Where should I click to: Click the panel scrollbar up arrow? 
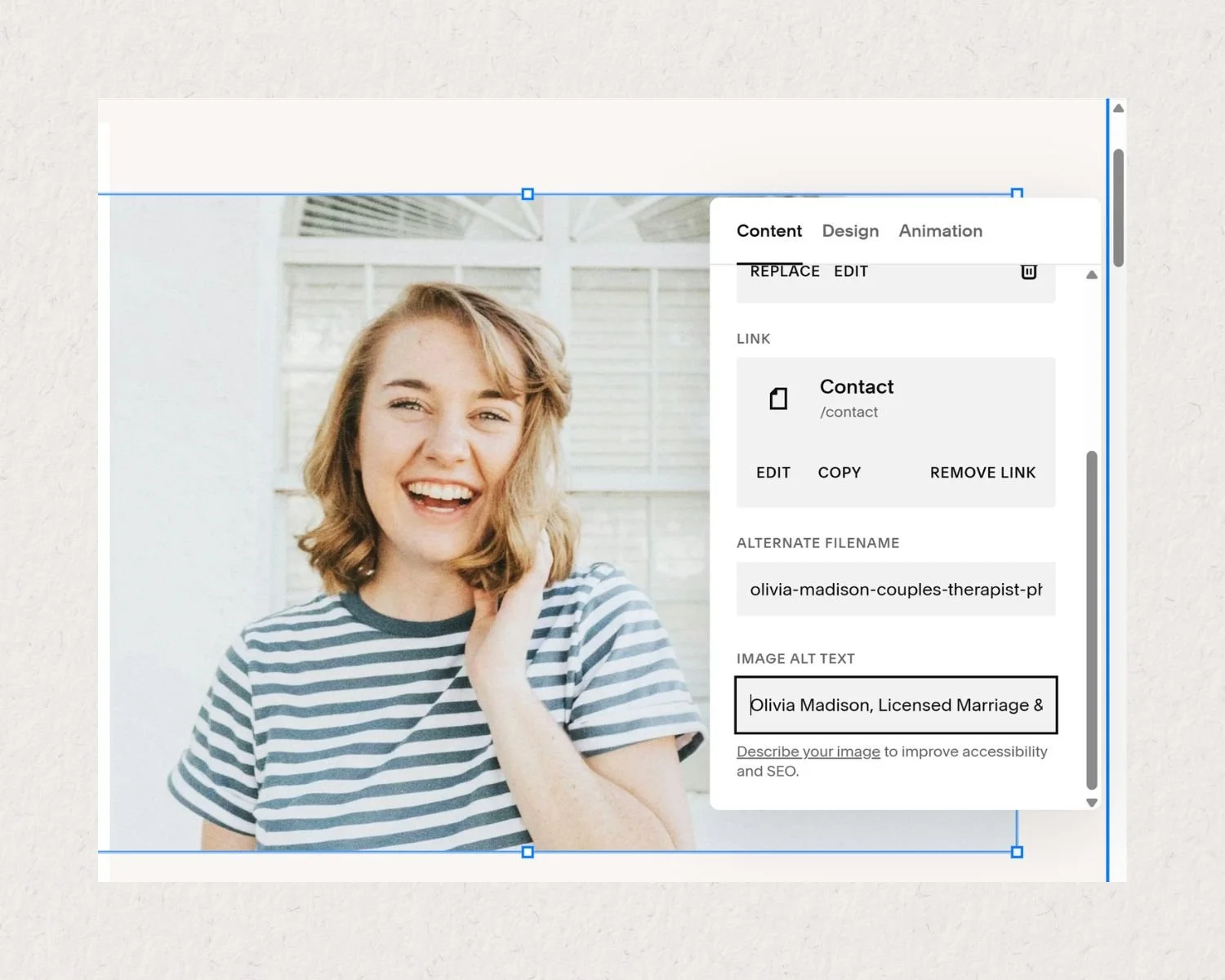[1092, 275]
